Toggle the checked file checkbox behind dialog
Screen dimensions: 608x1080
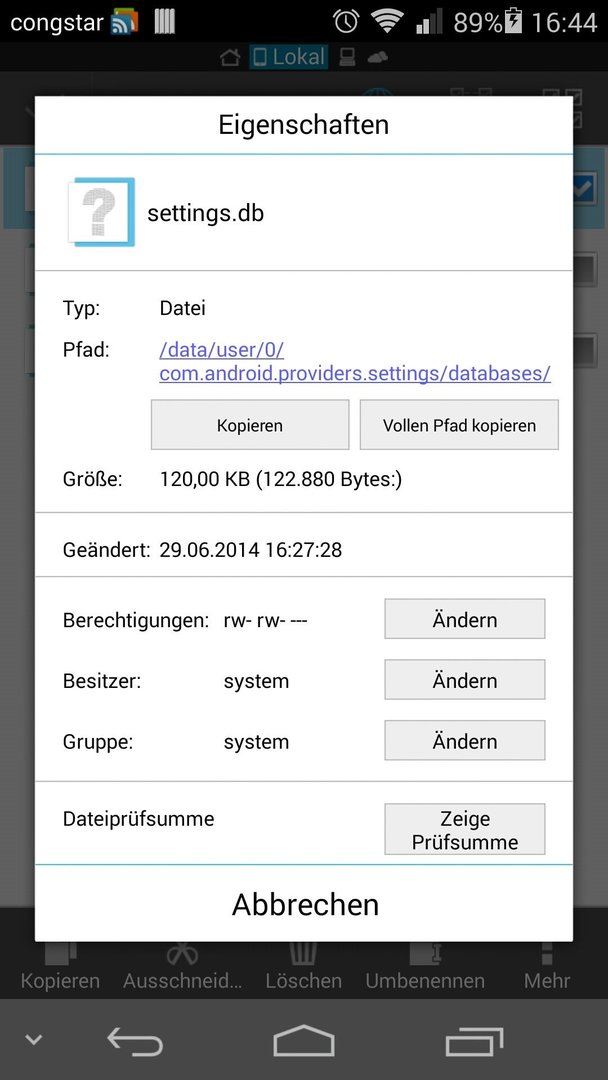coord(583,190)
